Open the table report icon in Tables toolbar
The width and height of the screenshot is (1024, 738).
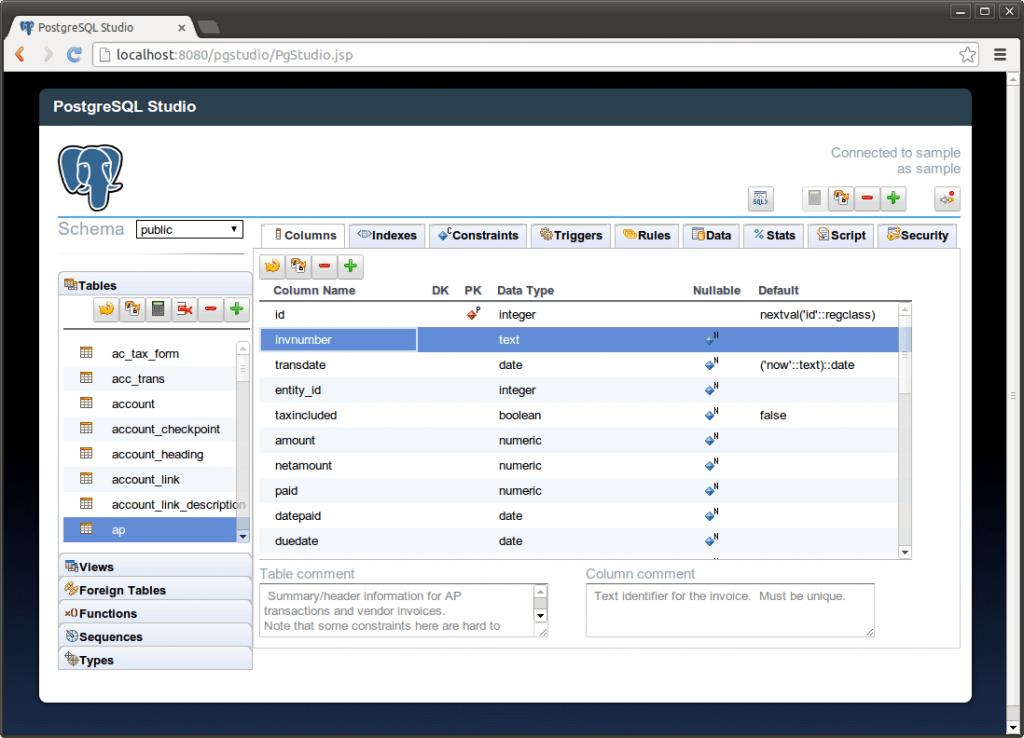158,309
